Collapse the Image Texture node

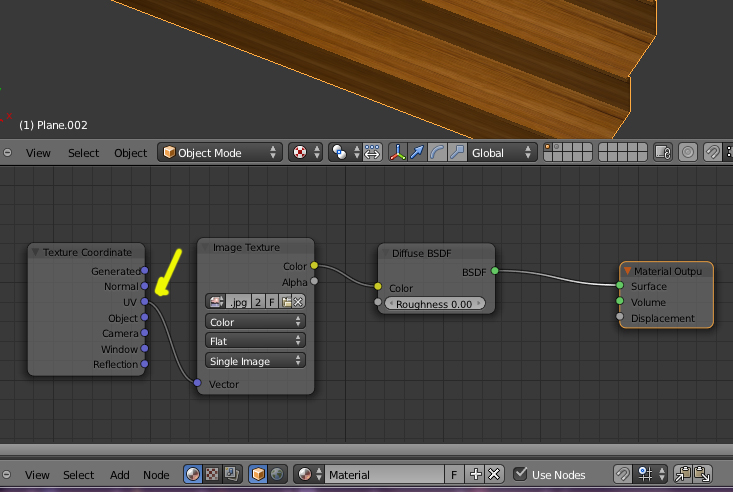tap(205, 247)
